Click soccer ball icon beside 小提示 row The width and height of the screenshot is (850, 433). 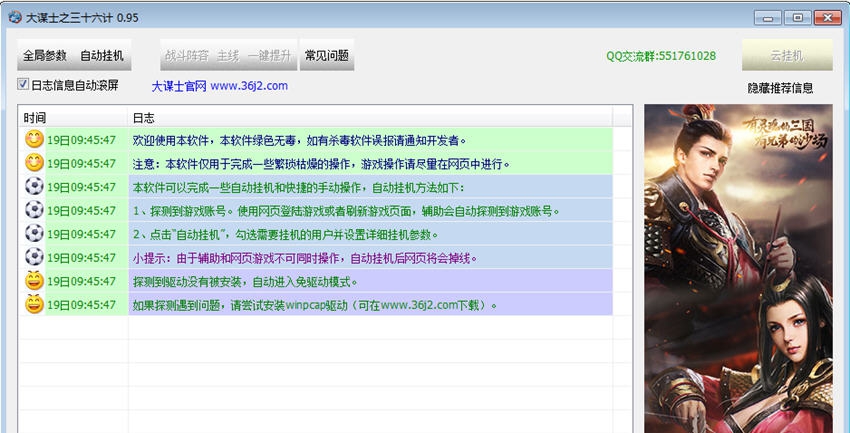pyautogui.click(x=34, y=256)
